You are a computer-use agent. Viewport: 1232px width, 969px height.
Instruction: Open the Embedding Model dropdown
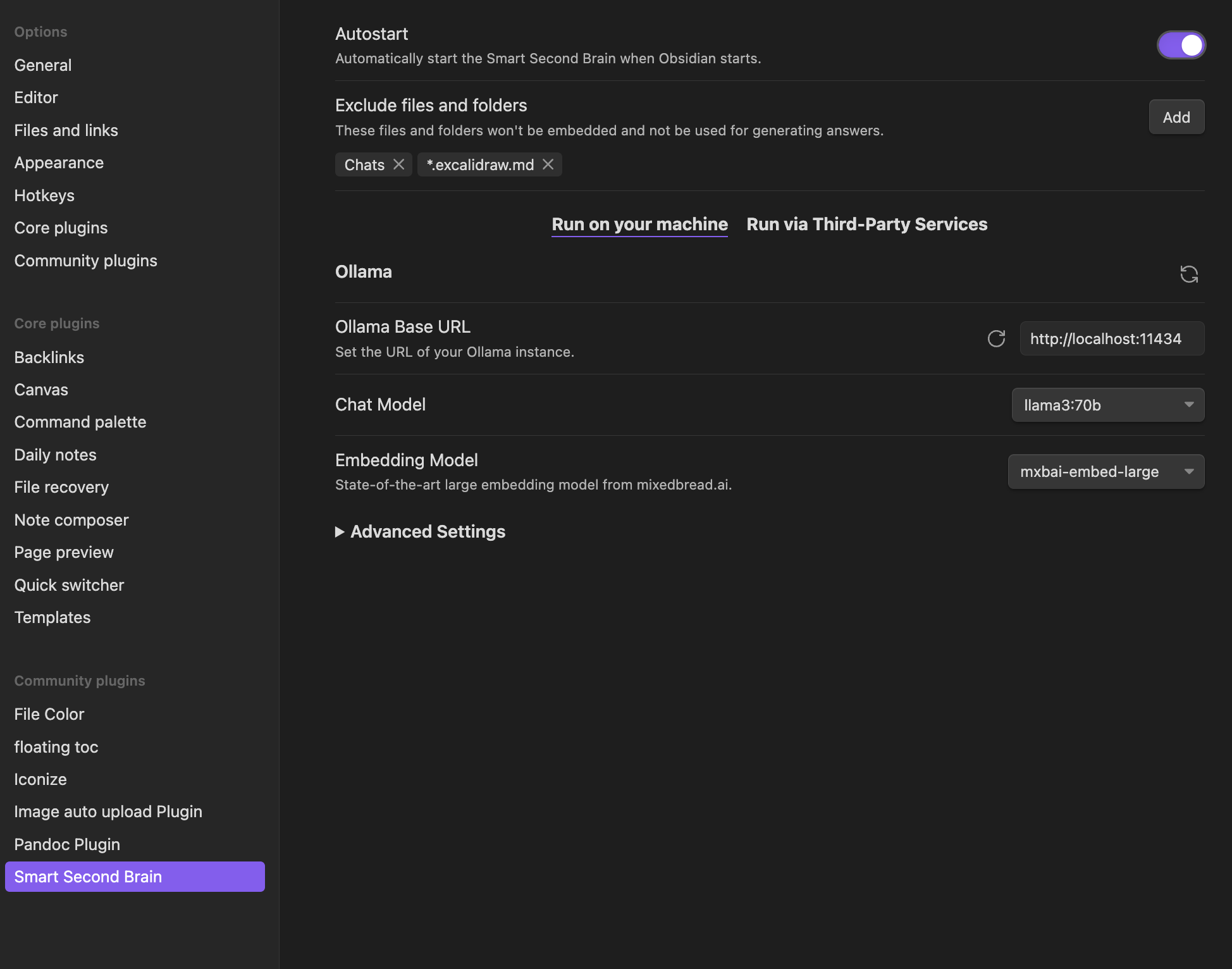tap(1105, 471)
